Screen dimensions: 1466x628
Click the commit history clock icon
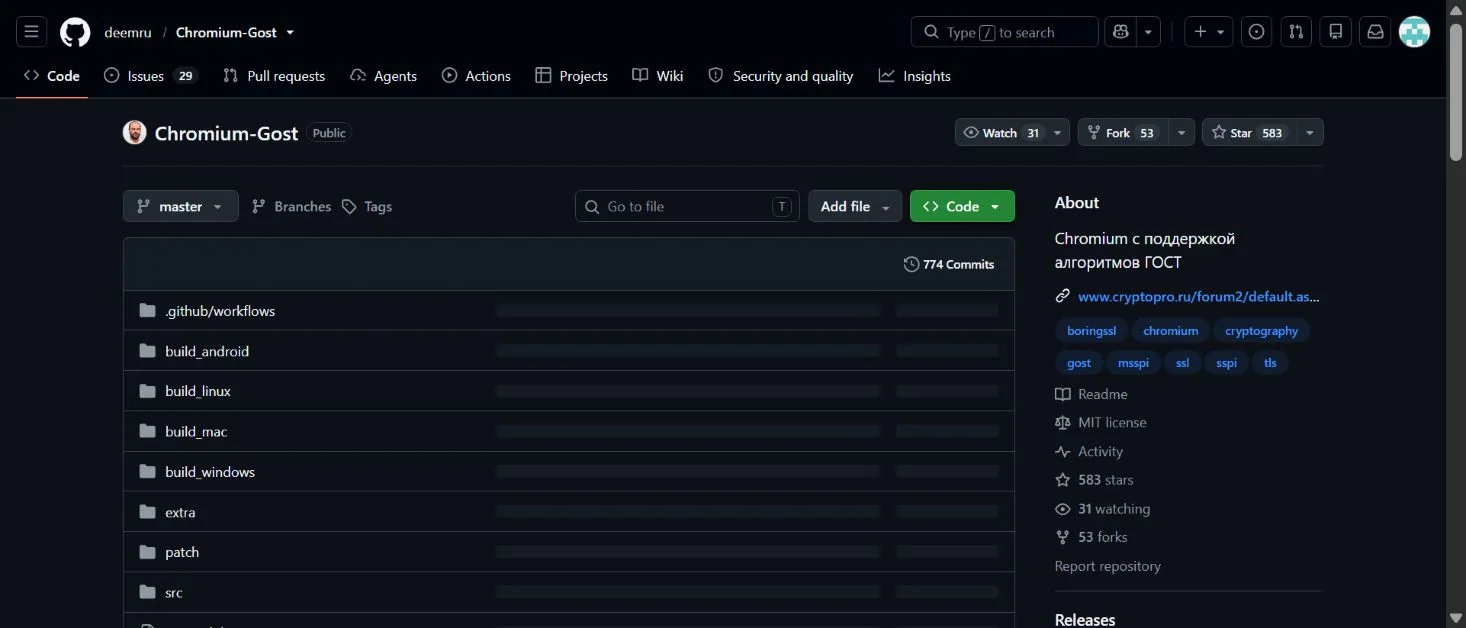coord(911,264)
